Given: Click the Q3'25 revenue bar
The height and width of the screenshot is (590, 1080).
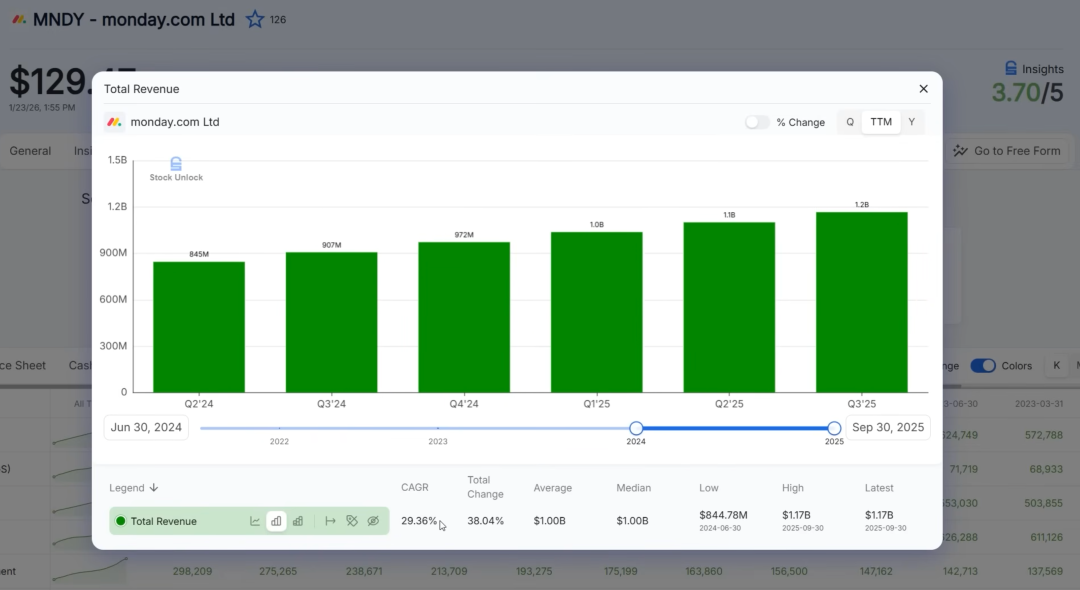Looking at the screenshot, I should point(861,301).
